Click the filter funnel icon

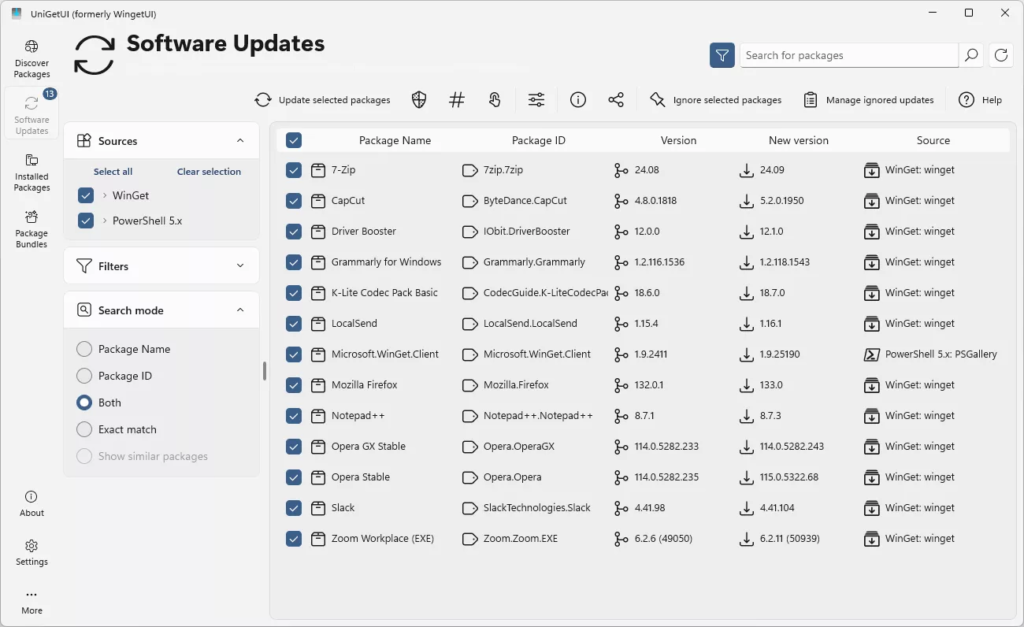tap(722, 56)
